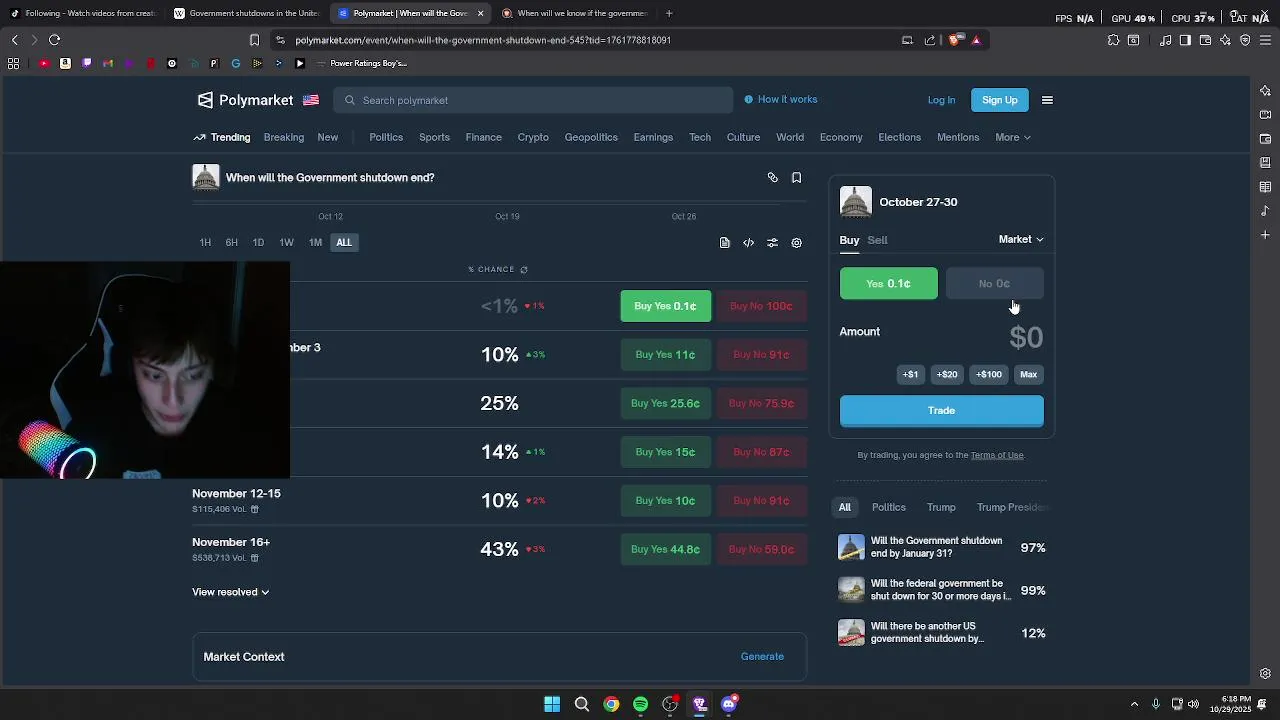Go back with the browser back arrow
The height and width of the screenshot is (720, 1280).
[14, 40]
